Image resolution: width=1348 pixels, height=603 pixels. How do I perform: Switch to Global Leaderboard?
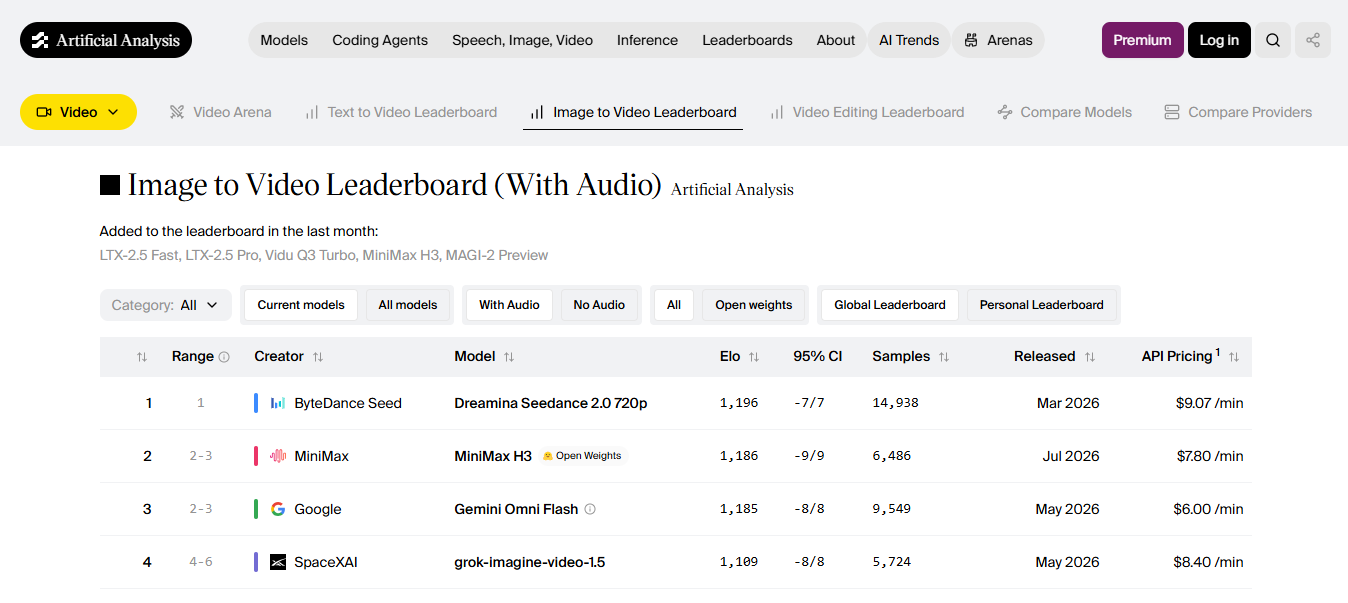click(890, 305)
